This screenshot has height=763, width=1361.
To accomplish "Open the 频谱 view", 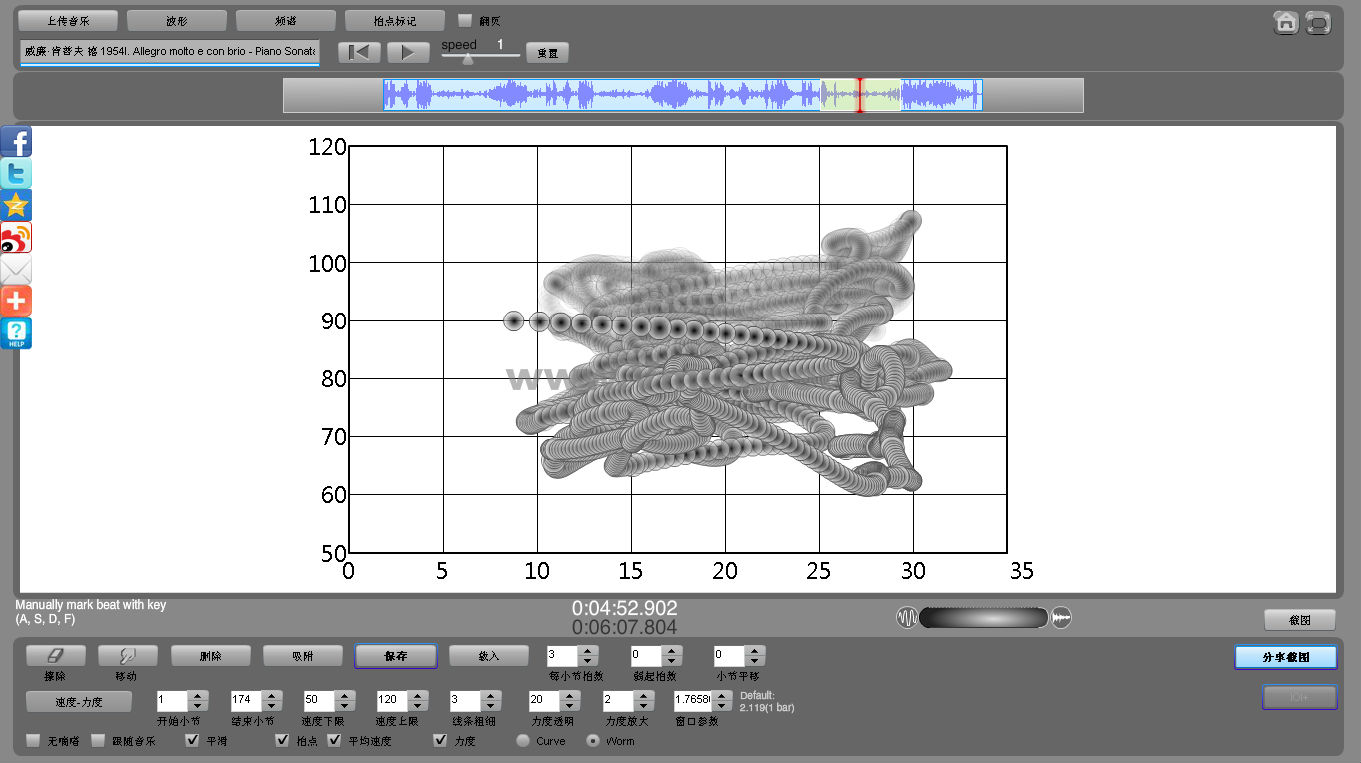I will click(285, 20).
